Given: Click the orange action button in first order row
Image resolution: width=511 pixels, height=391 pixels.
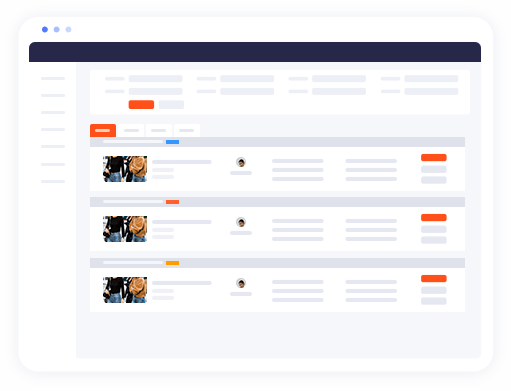Looking at the screenshot, I should coord(434,158).
